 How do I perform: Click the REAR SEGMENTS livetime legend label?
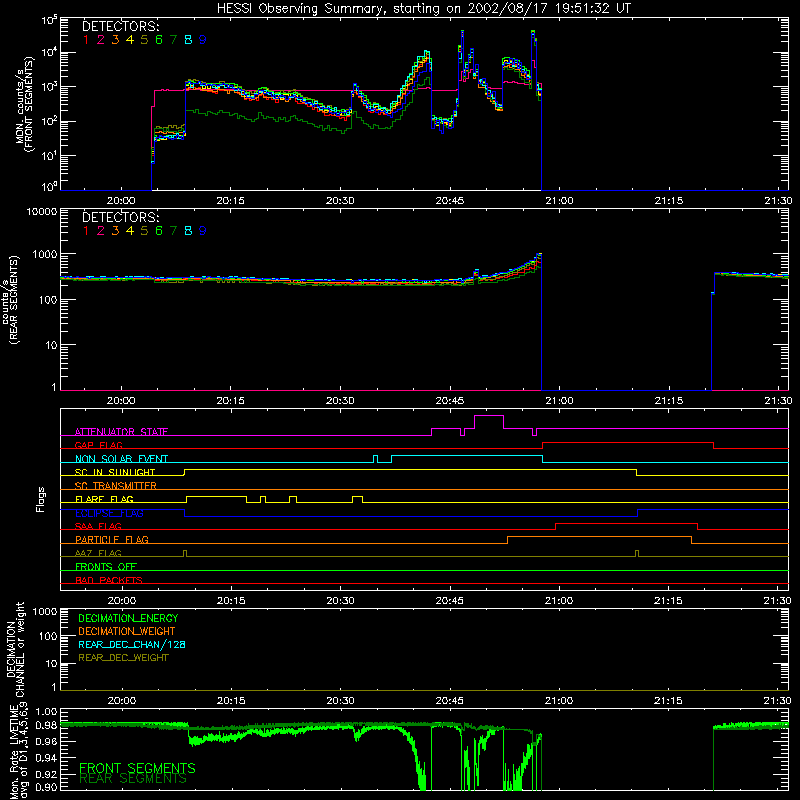pyautogui.click(x=133, y=779)
